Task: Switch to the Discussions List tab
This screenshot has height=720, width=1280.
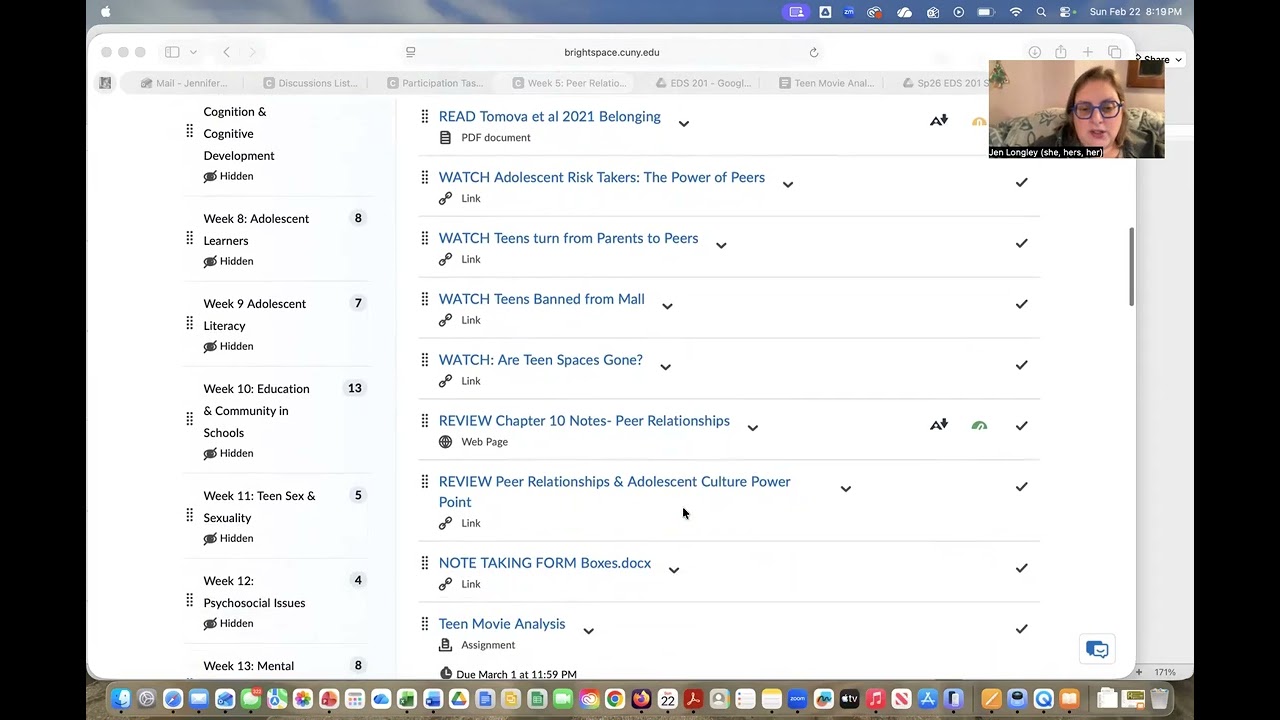Action: coord(309,83)
